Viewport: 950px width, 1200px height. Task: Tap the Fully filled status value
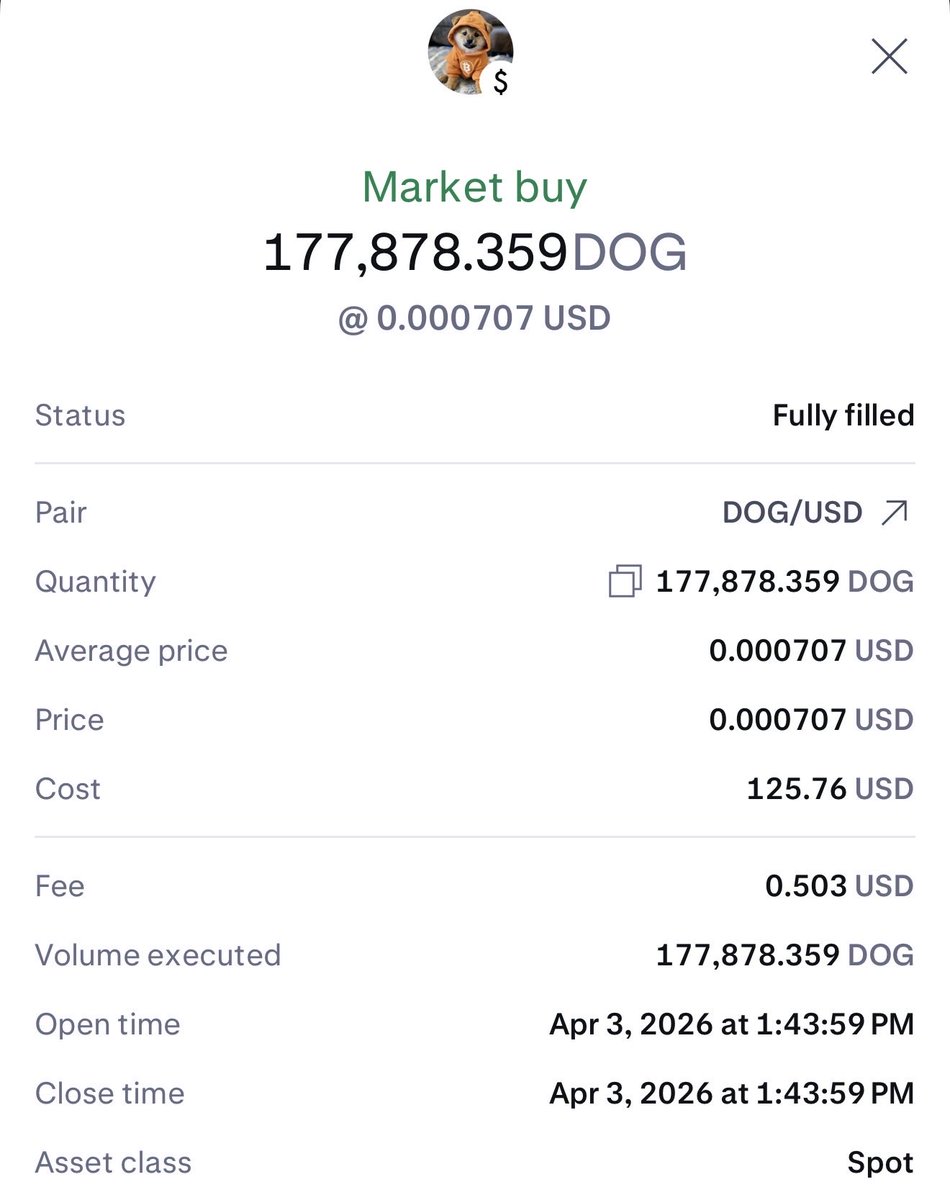pos(843,416)
